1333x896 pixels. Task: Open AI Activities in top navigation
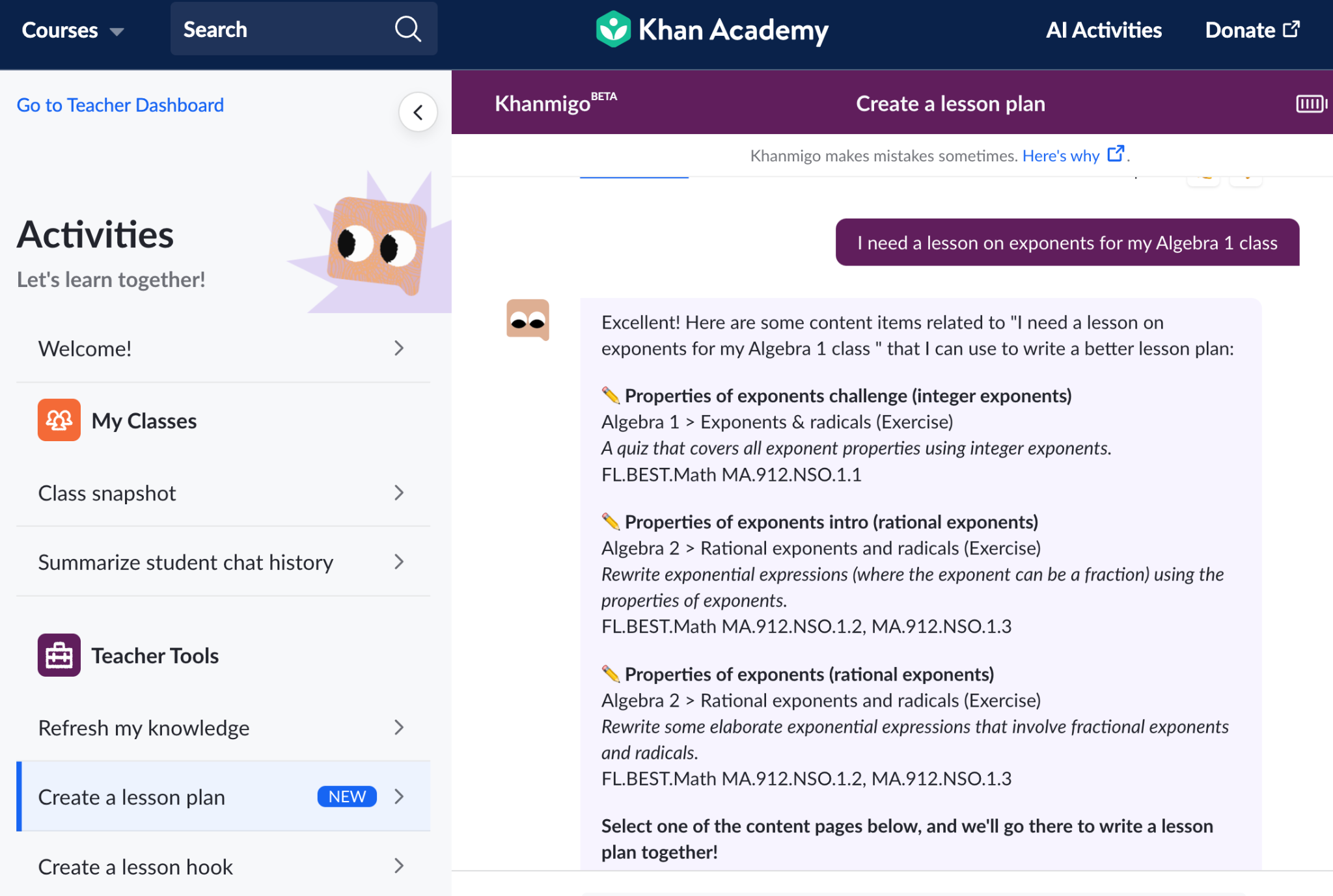tap(1103, 30)
